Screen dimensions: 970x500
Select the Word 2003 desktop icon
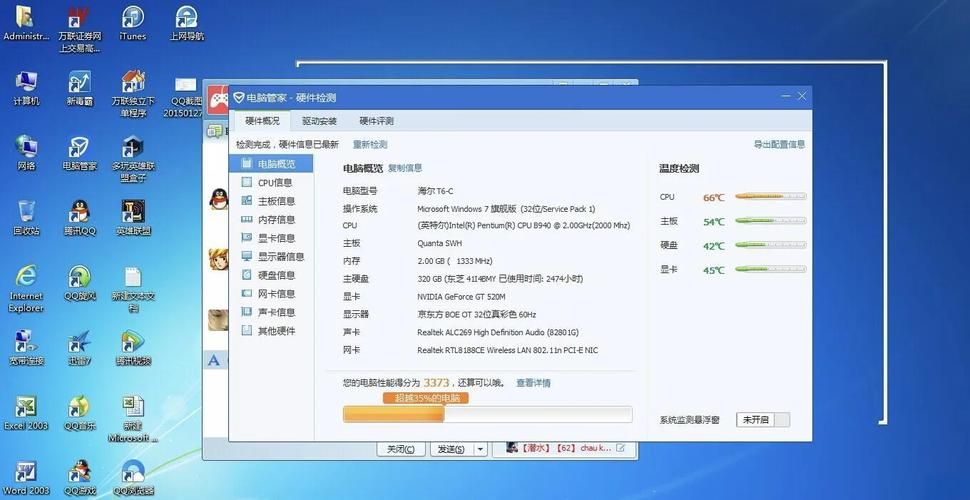tap(26, 478)
